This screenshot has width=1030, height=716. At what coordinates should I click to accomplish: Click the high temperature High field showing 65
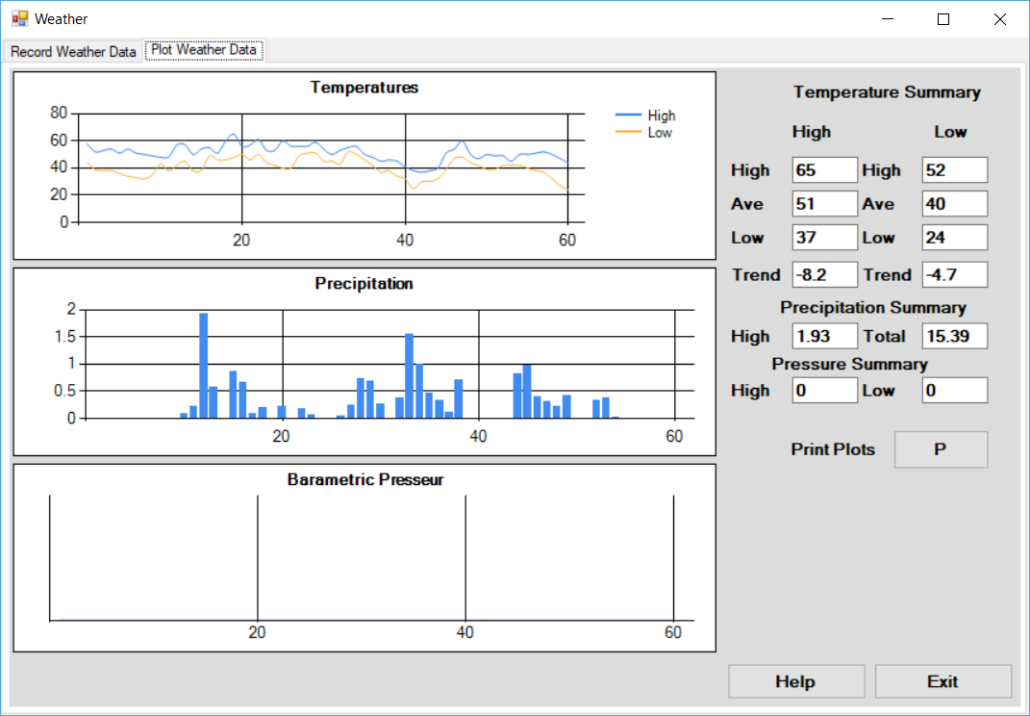pos(824,170)
